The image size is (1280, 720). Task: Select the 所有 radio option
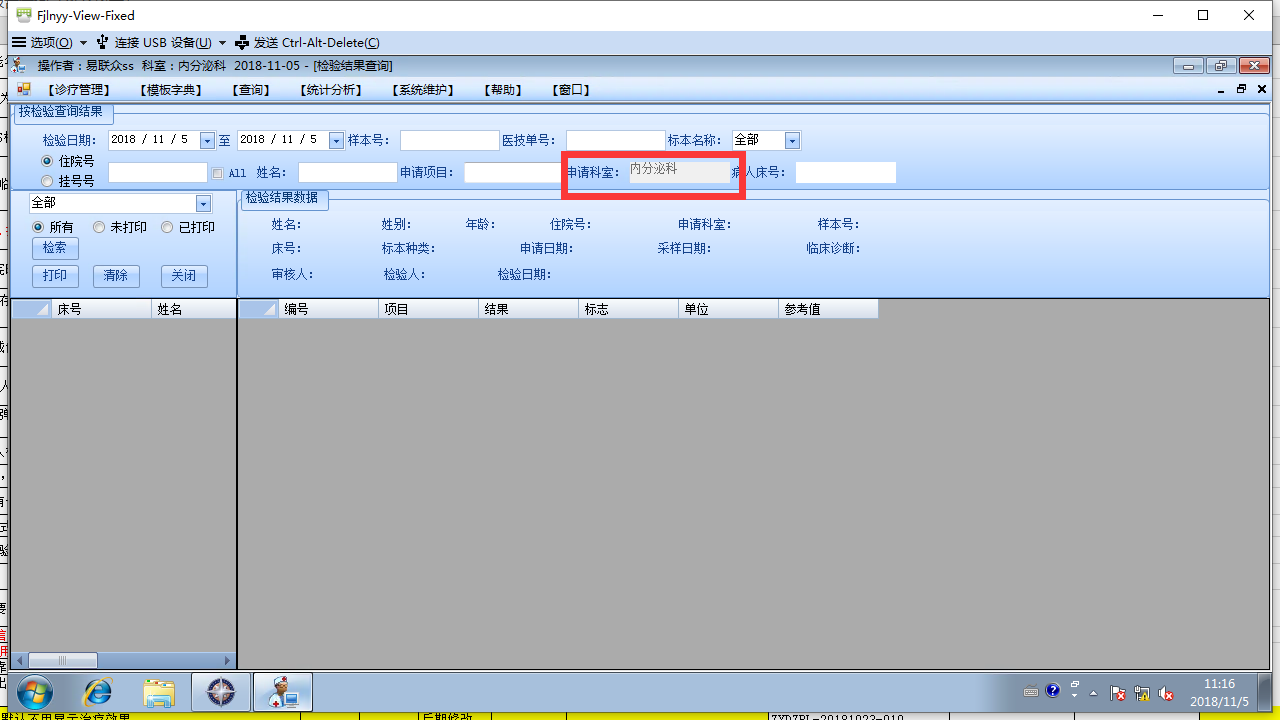pyautogui.click(x=39, y=227)
